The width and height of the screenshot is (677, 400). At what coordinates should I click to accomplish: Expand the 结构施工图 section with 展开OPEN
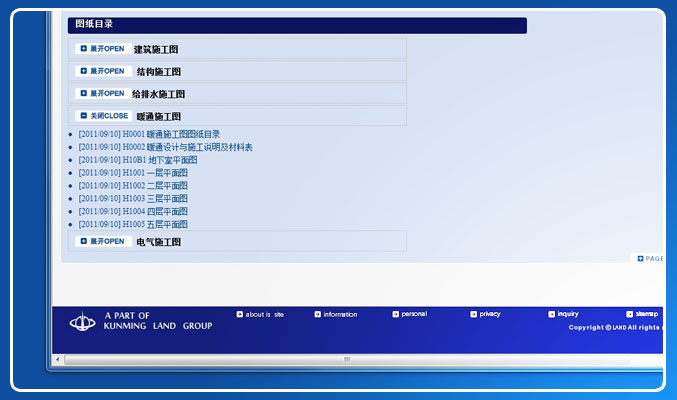click(x=103, y=71)
